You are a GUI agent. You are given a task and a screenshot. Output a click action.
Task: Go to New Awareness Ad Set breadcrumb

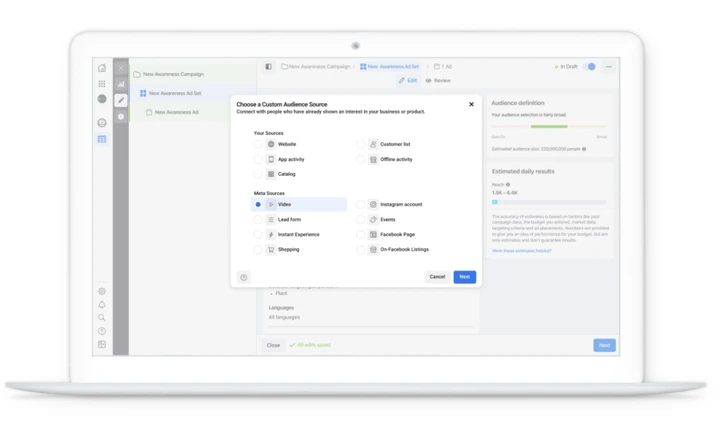389,67
